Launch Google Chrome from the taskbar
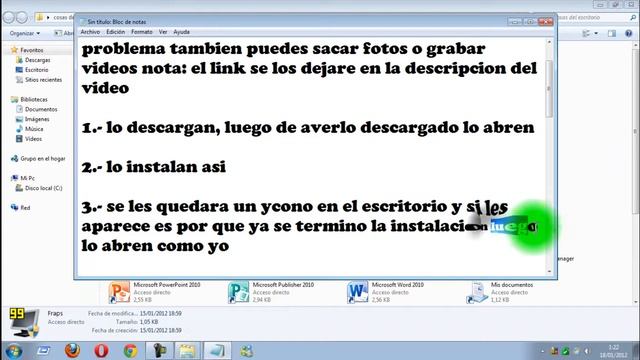 [130, 351]
